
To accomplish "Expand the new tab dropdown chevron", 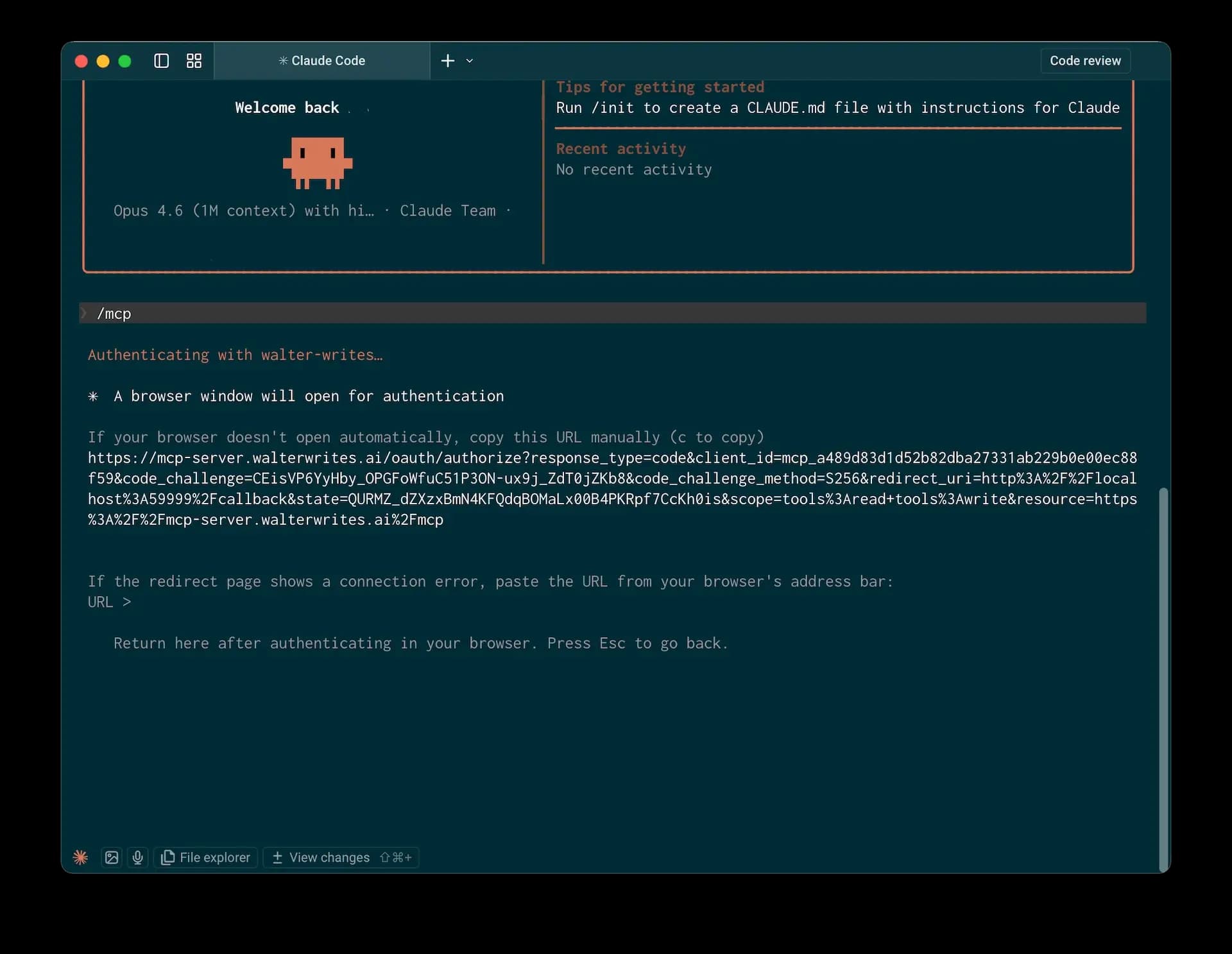I will click(x=470, y=60).
